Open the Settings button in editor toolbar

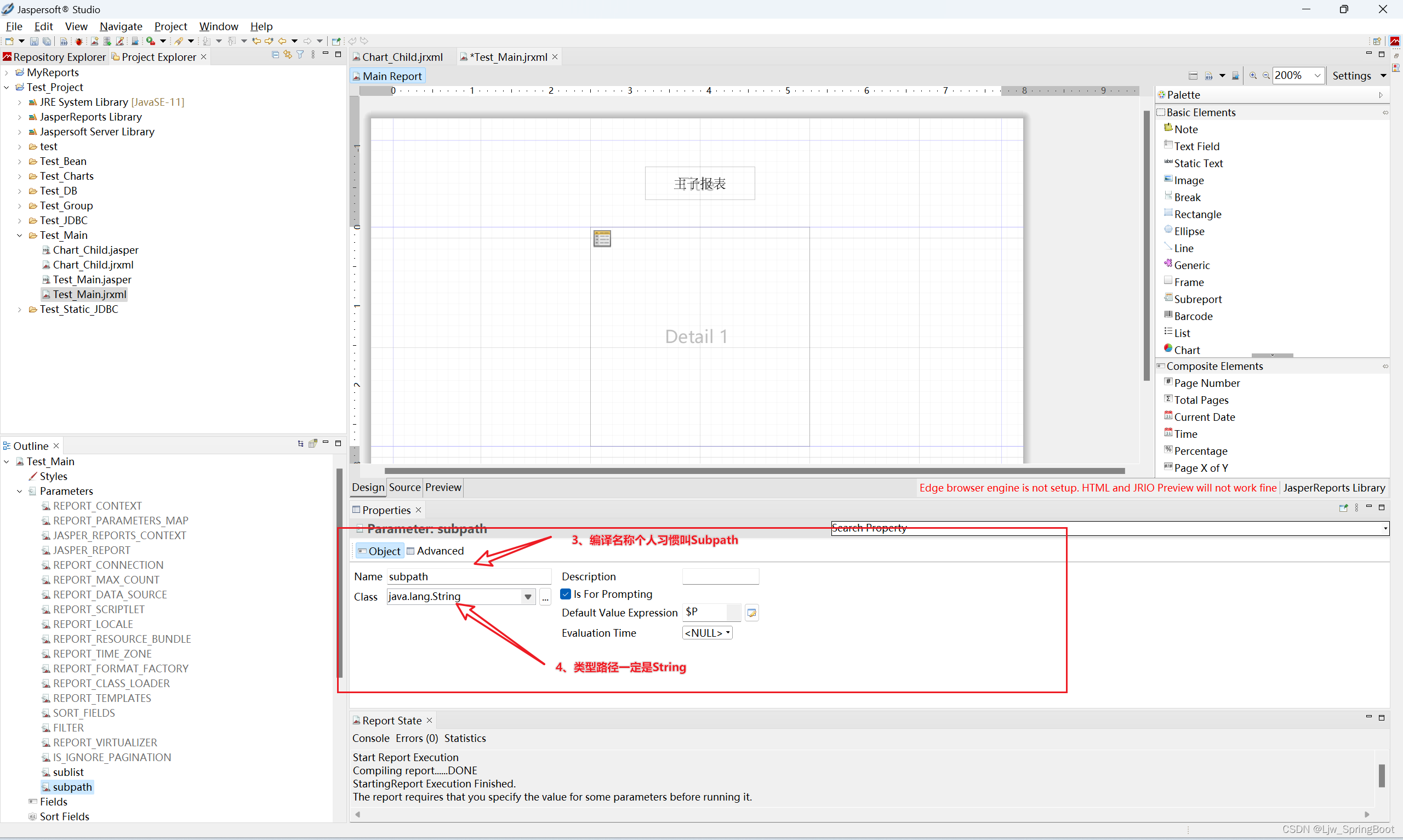coord(1351,76)
